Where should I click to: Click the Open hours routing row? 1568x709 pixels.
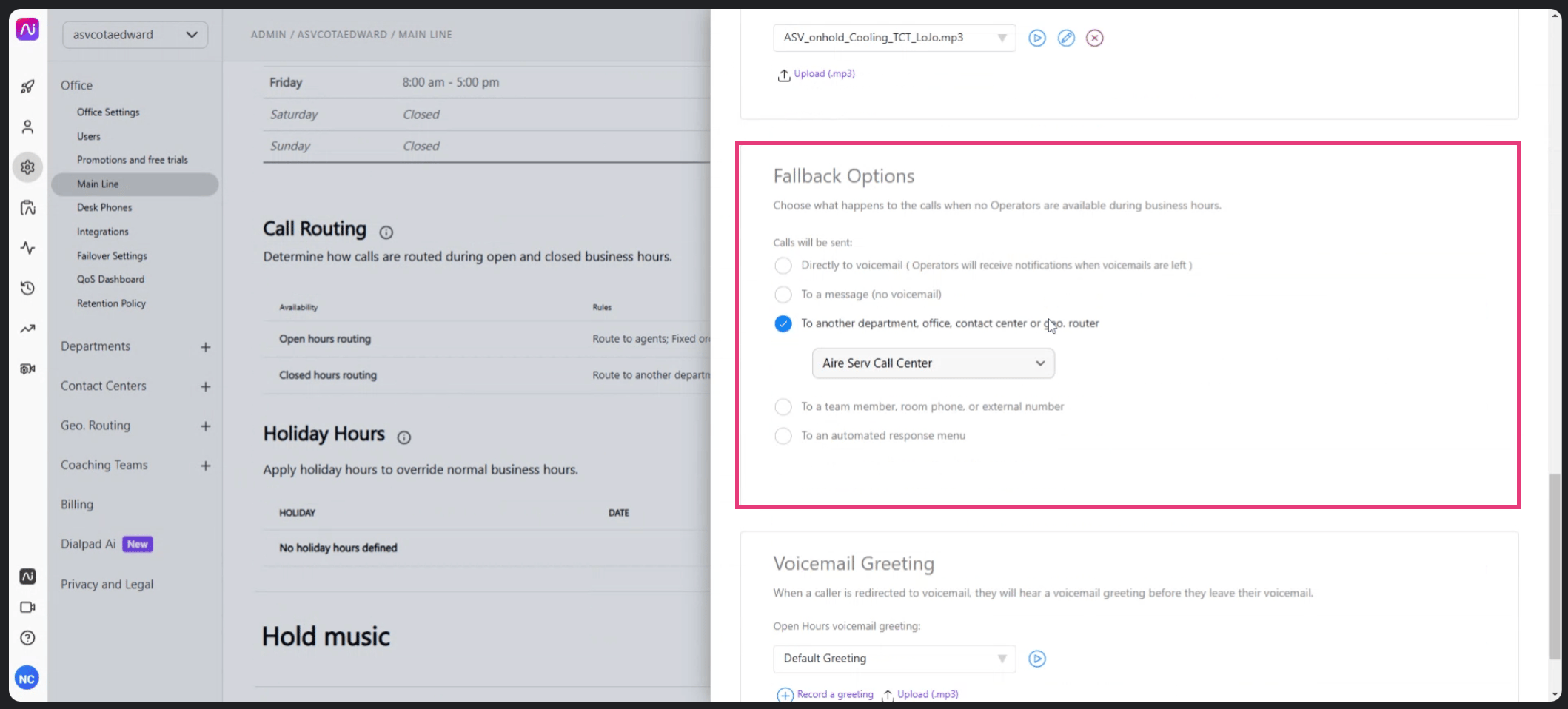(x=486, y=339)
